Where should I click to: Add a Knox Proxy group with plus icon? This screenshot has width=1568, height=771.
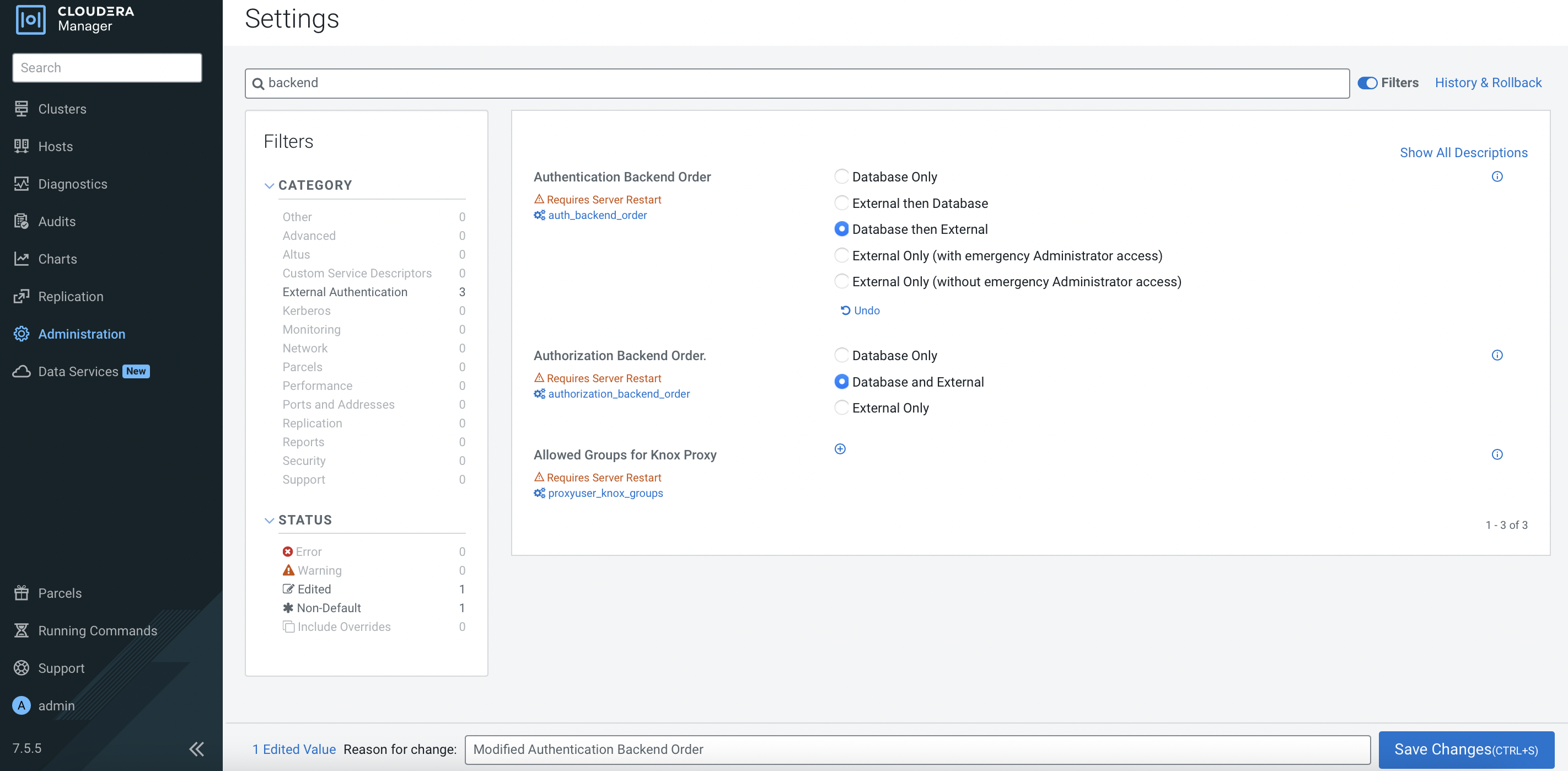(x=840, y=449)
